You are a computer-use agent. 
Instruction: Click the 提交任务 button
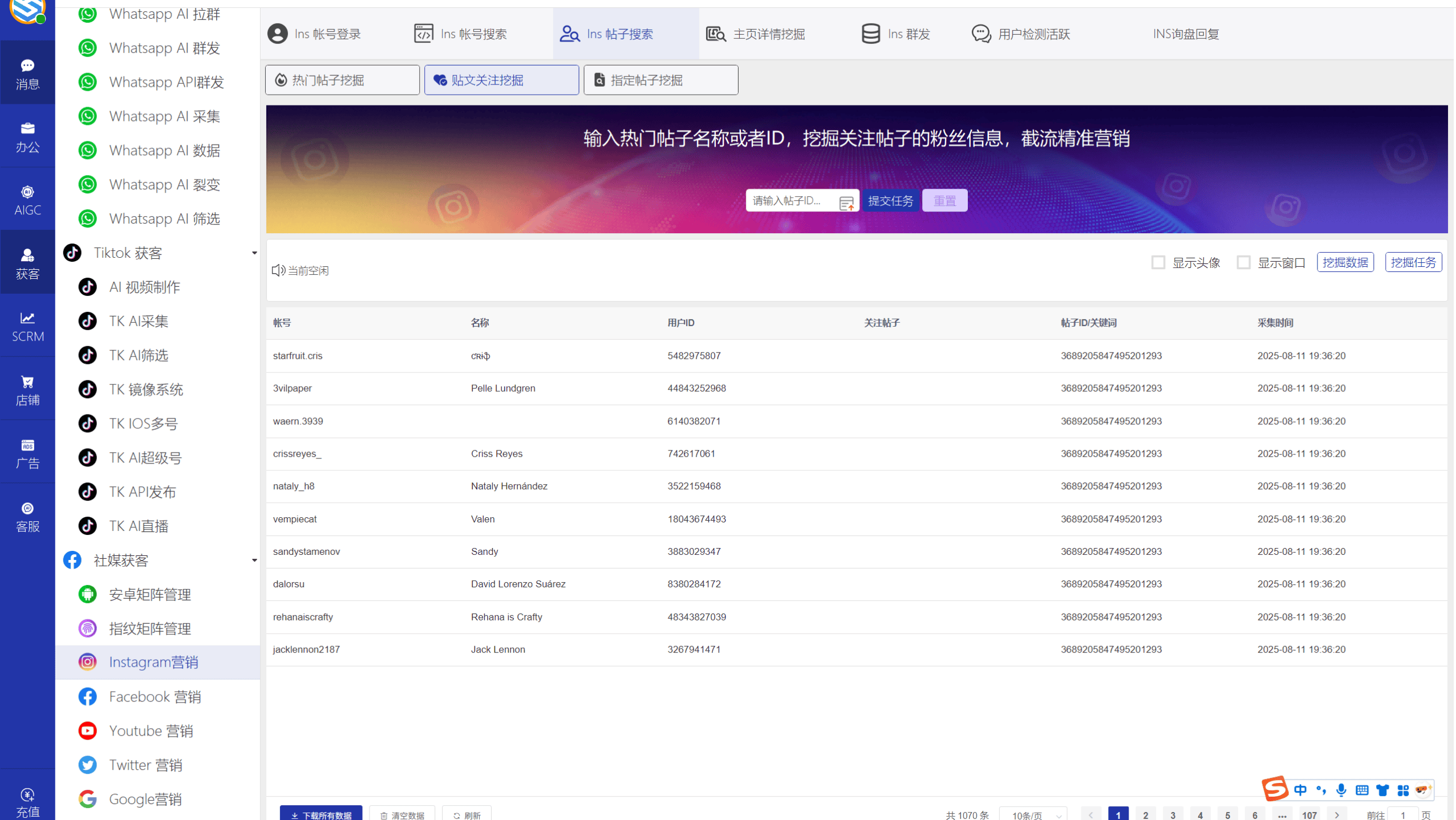(890, 200)
